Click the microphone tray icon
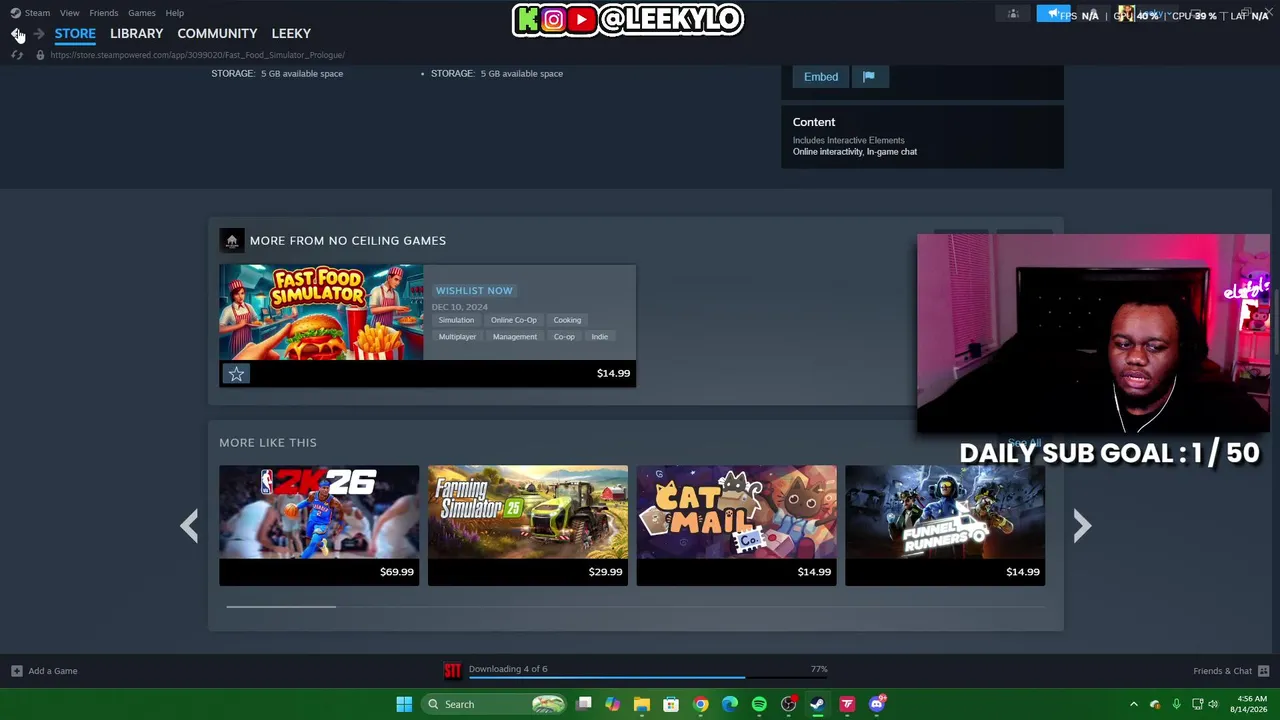The image size is (1280, 720). pyautogui.click(x=1177, y=704)
